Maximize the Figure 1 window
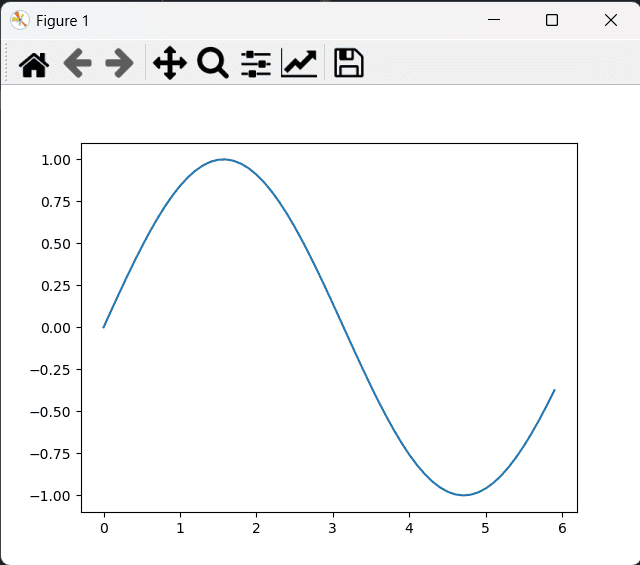640x565 pixels. [x=552, y=20]
